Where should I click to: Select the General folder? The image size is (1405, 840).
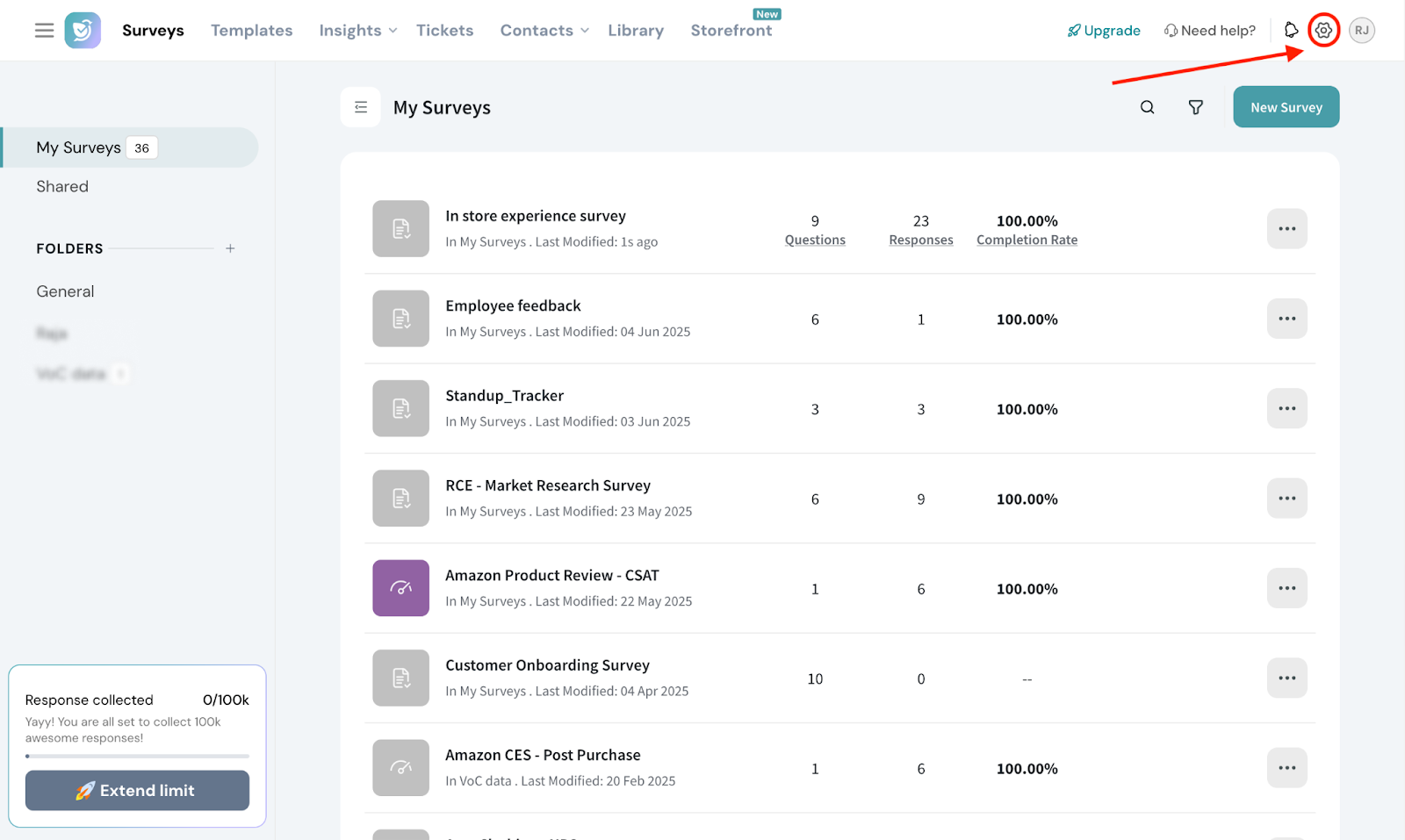pyautogui.click(x=65, y=291)
